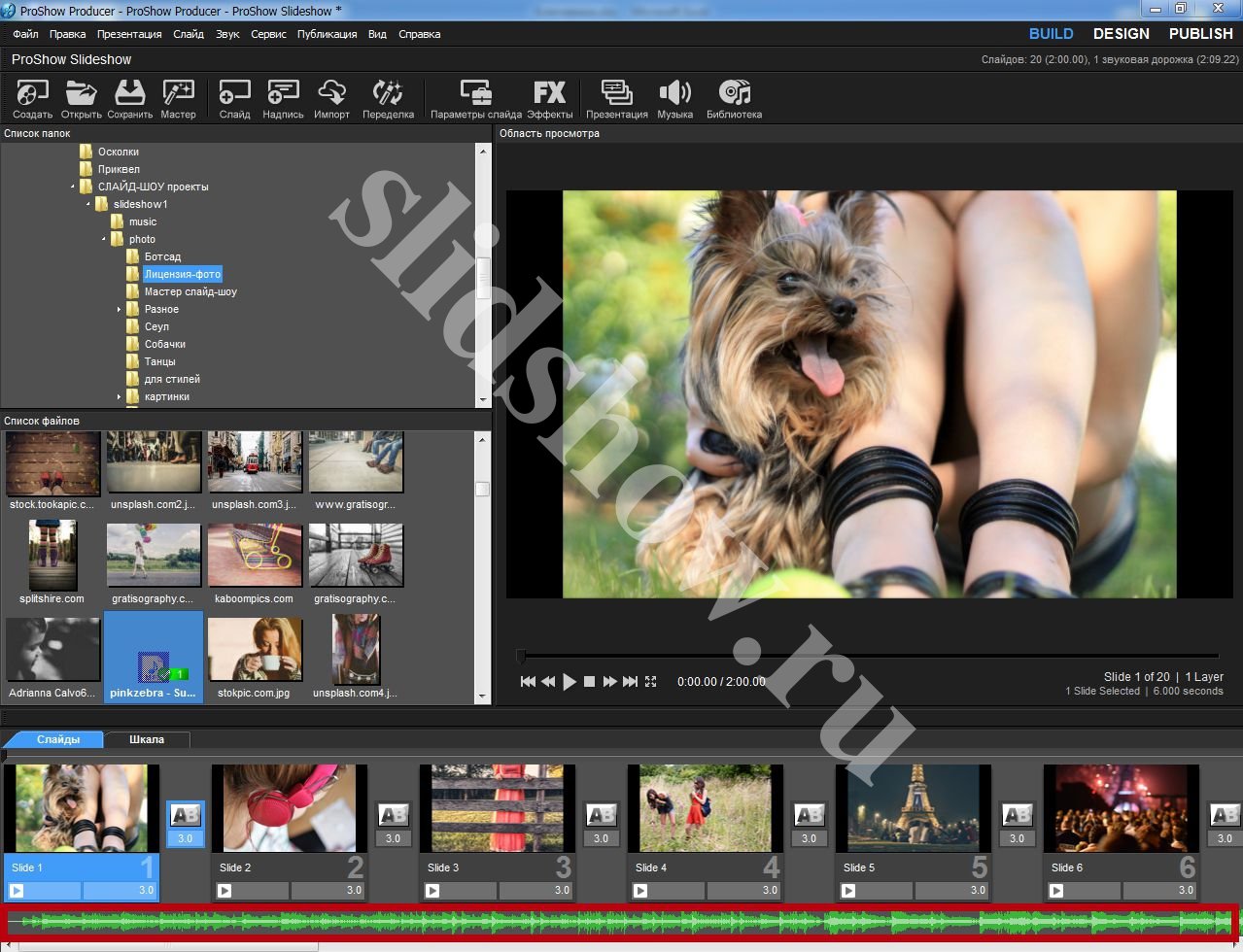Launch the Мастер wizard icon
Viewport: 1243px width, 952px height.
178,99
